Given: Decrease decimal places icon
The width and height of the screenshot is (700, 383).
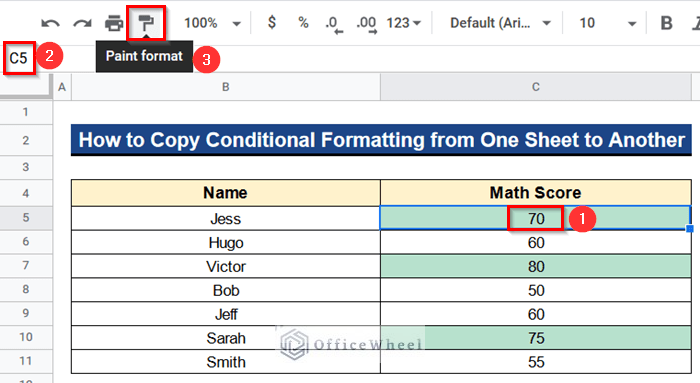Looking at the screenshot, I should (334, 24).
